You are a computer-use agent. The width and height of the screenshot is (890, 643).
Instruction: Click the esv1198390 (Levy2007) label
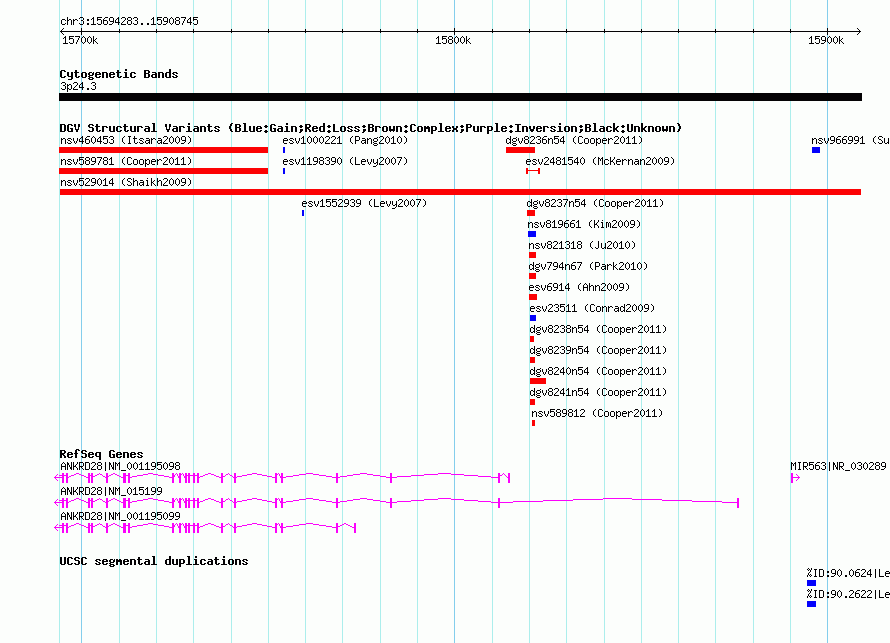(x=345, y=161)
